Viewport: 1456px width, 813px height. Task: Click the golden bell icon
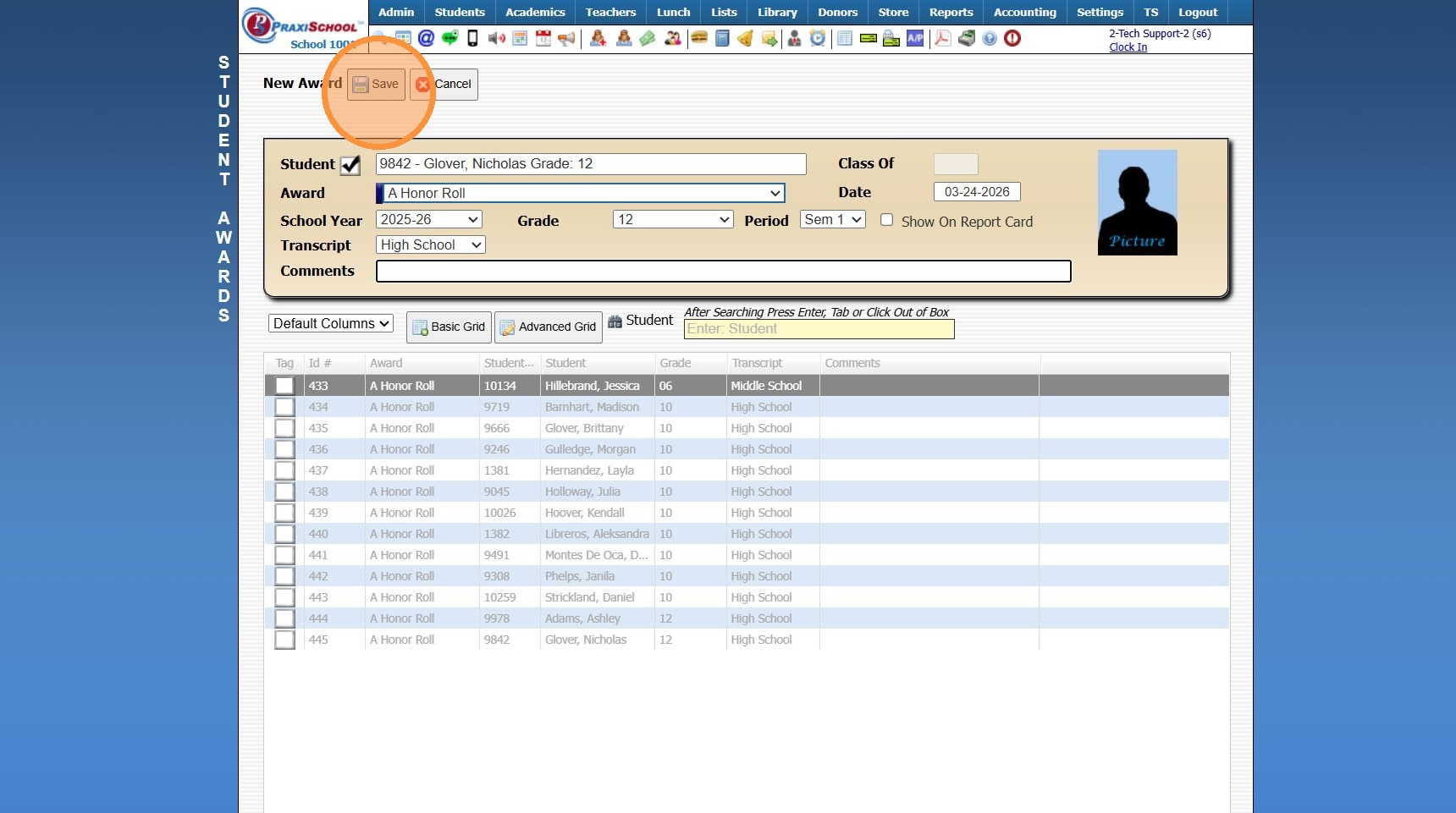pos(746,38)
